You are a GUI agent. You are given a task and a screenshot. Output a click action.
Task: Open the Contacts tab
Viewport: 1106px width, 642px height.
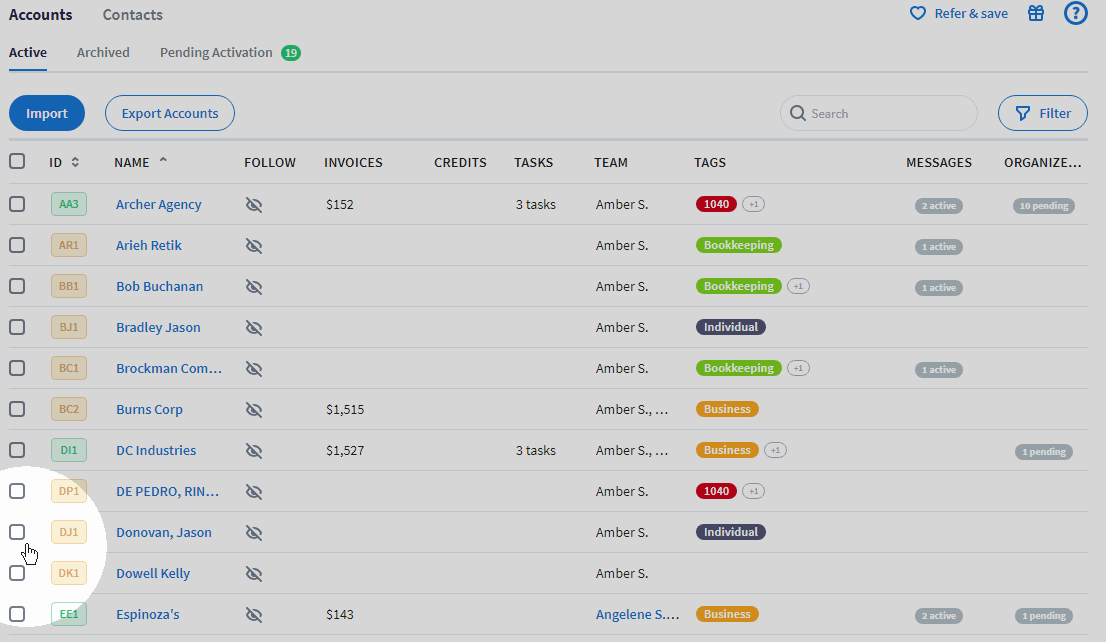click(132, 15)
